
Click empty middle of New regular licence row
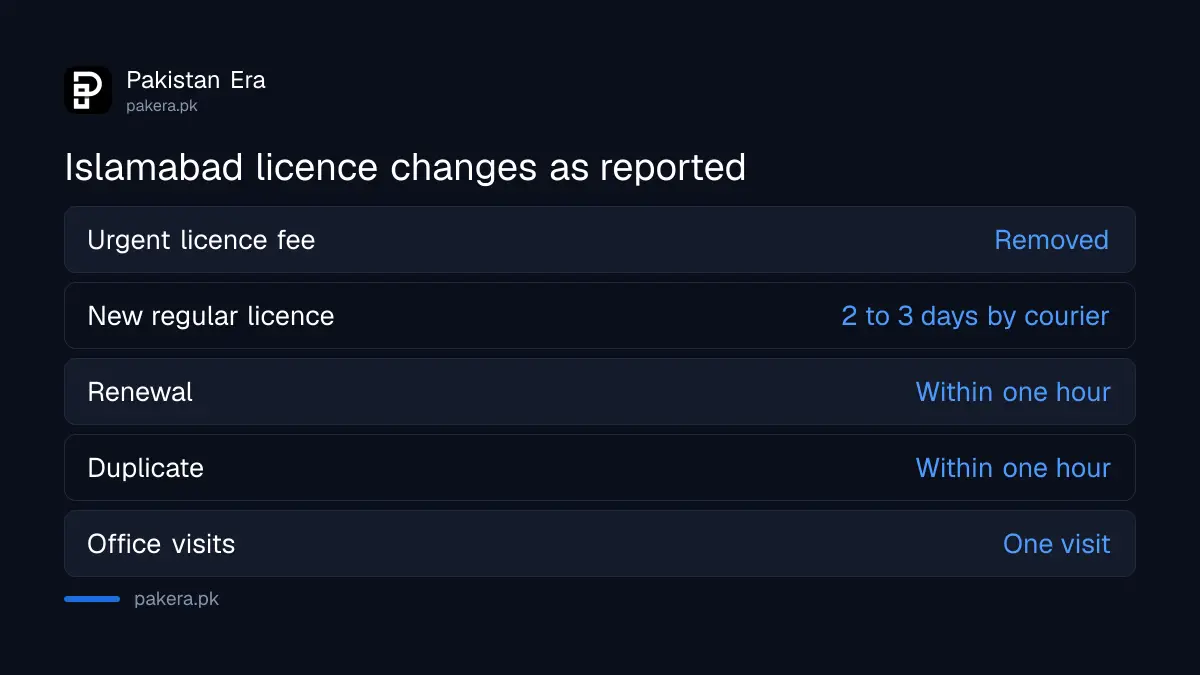point(588,316)
